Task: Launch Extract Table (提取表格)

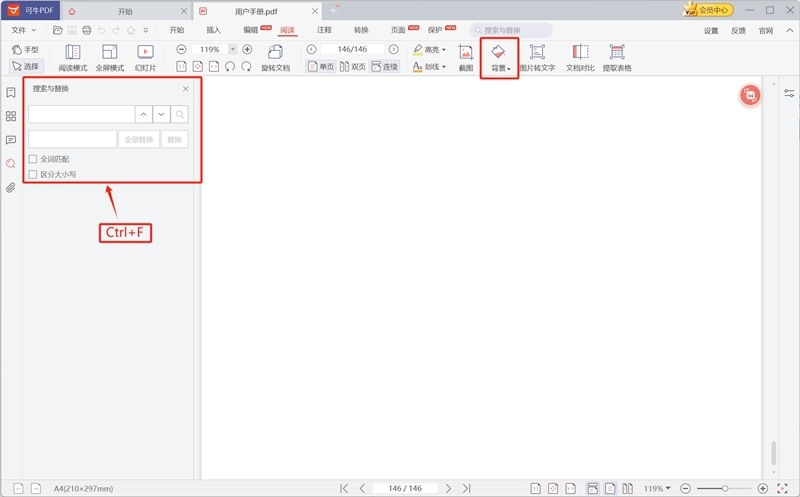Action: coord(617,58)
